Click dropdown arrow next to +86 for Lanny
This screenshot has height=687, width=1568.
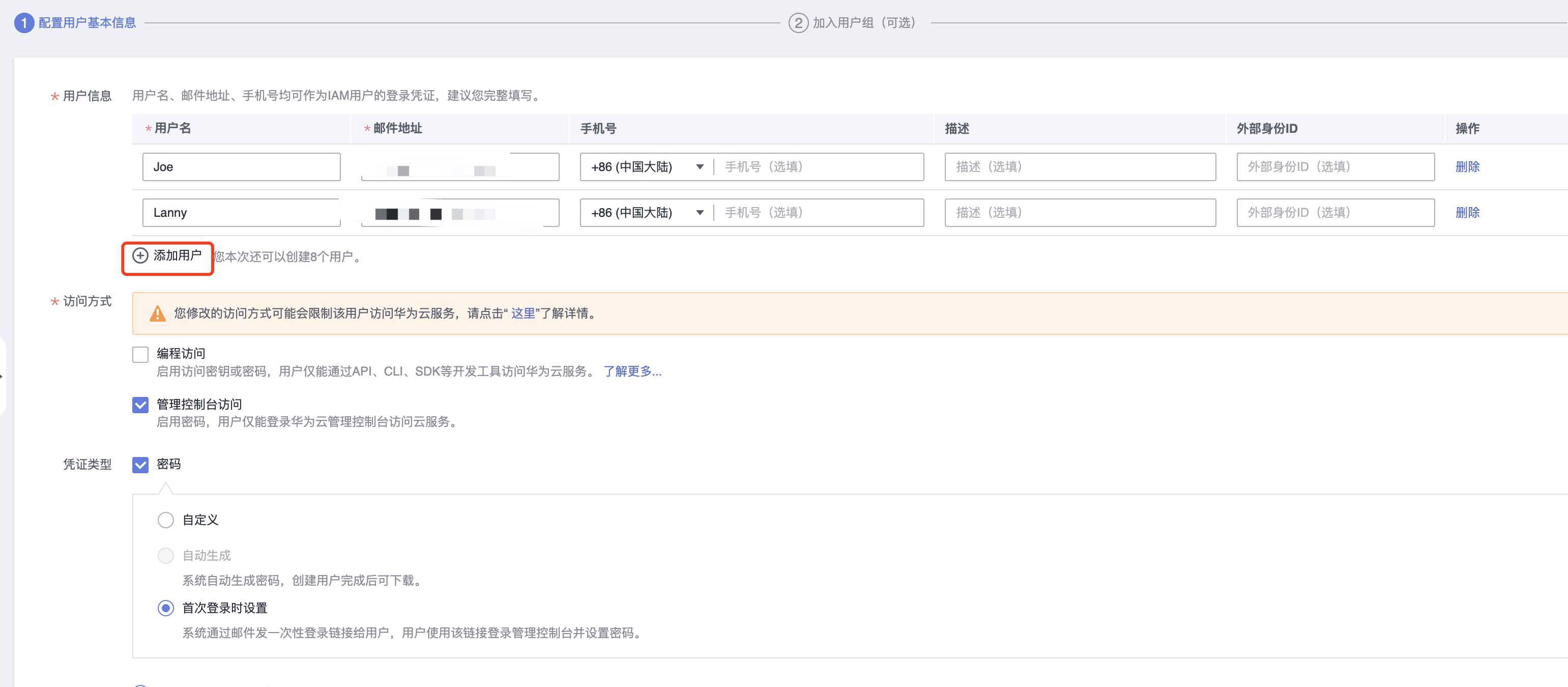pyautogui.click(x=700, y=213)
